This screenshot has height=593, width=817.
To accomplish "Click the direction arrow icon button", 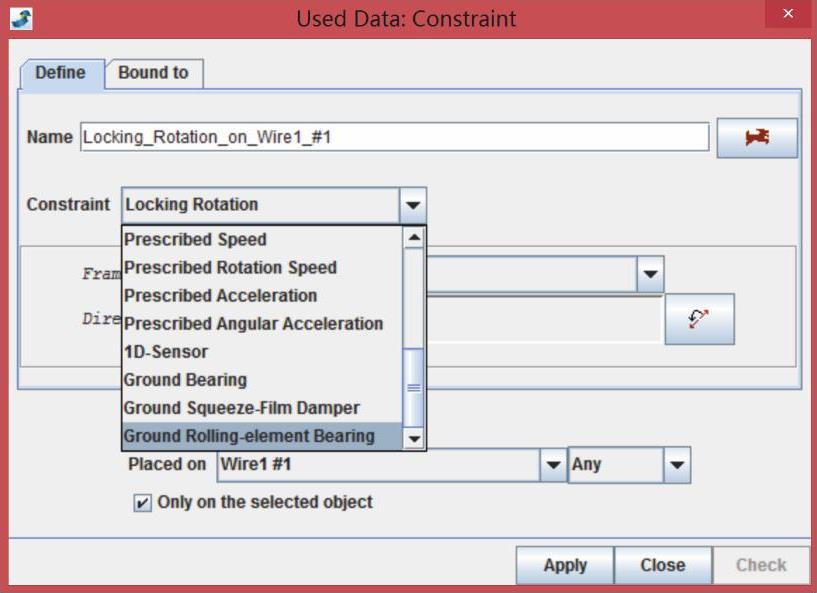I will coord(699,319).
